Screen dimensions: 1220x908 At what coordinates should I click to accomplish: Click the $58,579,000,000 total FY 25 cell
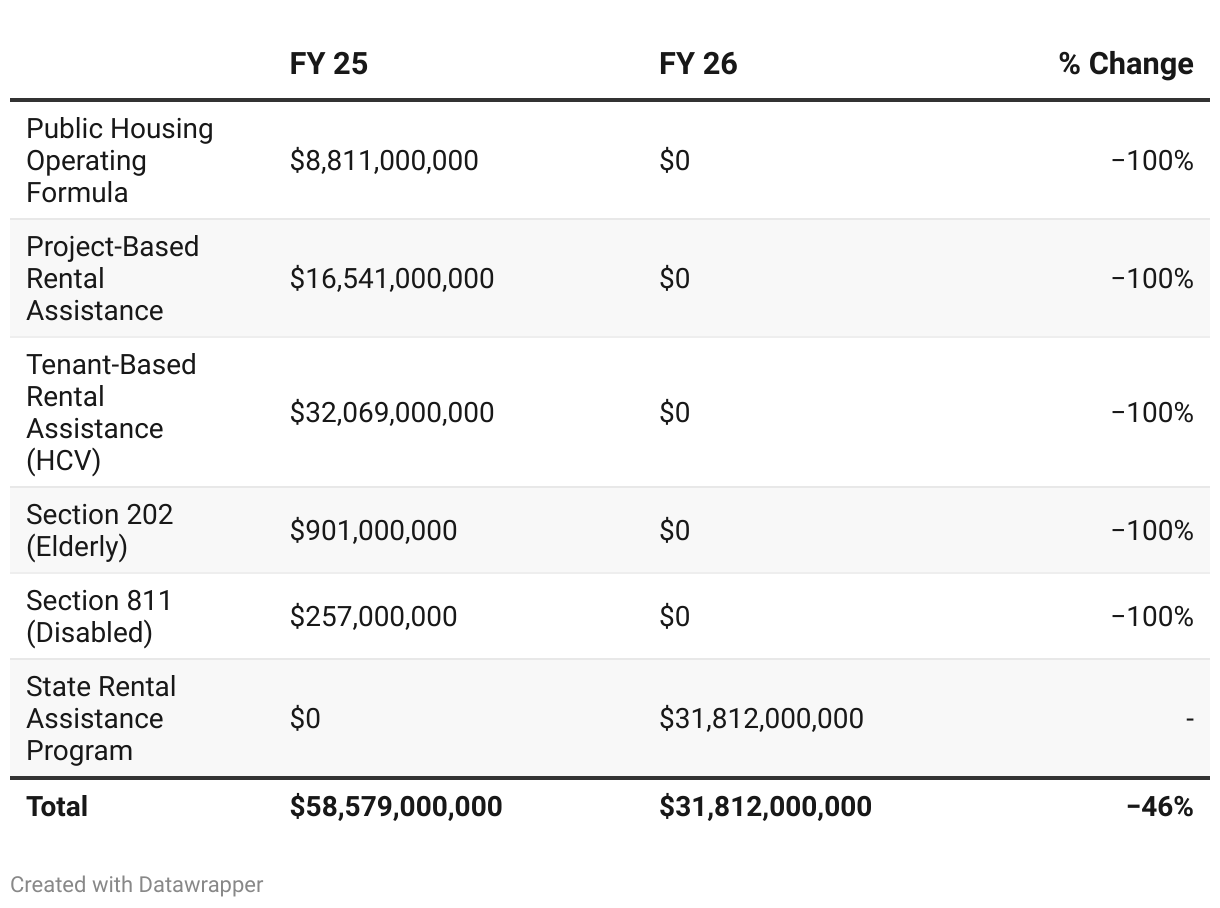pyautogui.click(x=396, y=807)
